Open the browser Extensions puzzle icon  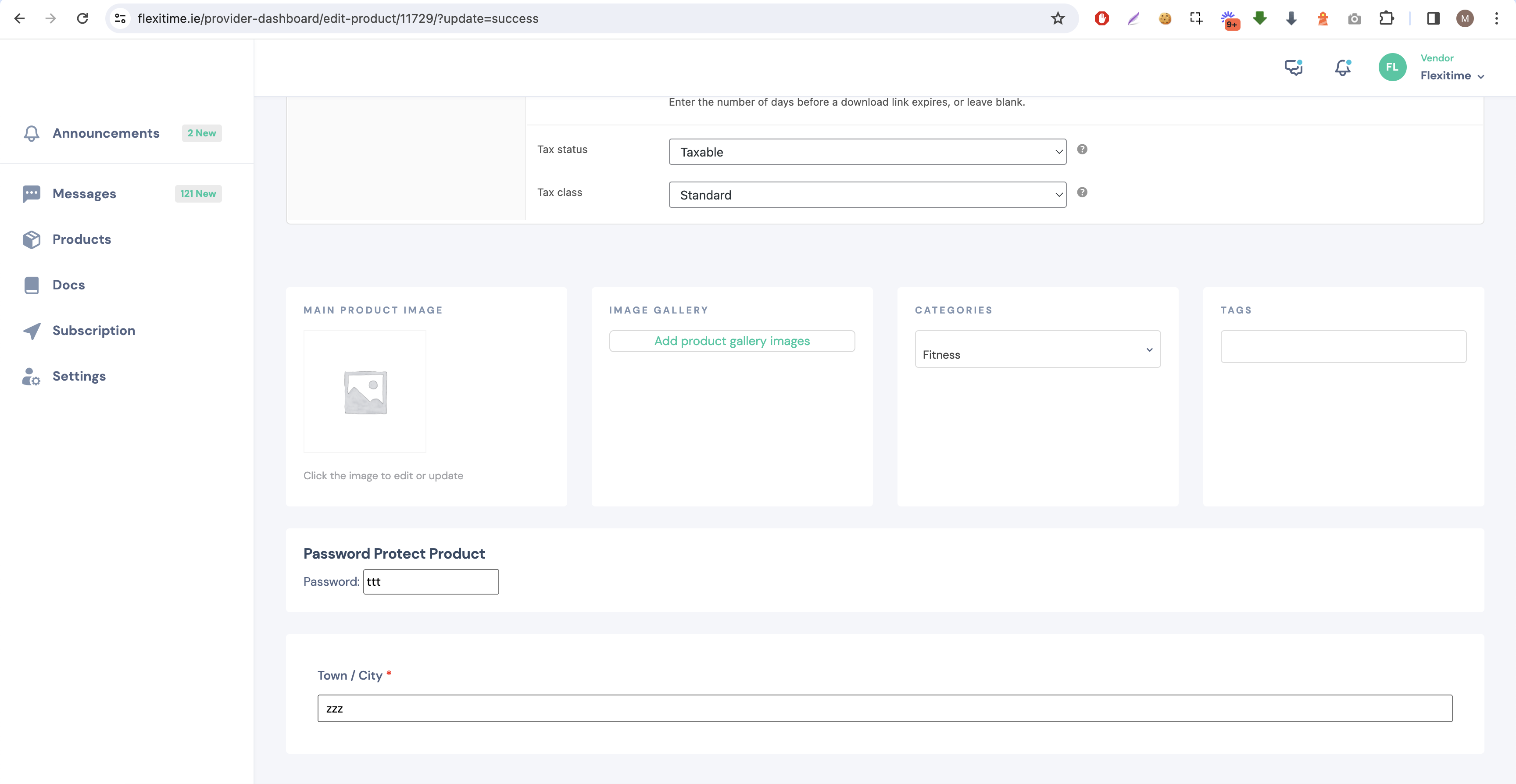(1387, 18)
